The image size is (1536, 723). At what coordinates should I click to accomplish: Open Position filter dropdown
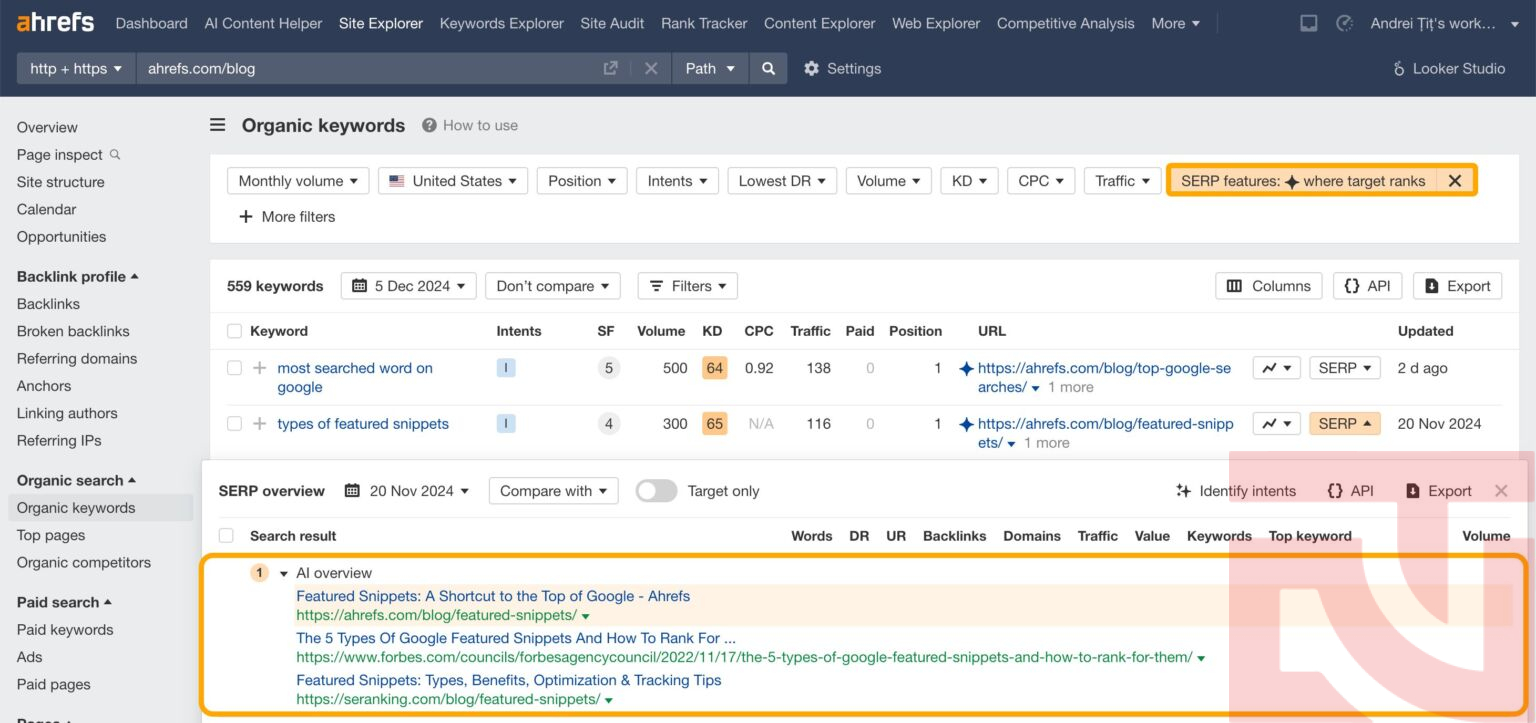click(582, 181)
